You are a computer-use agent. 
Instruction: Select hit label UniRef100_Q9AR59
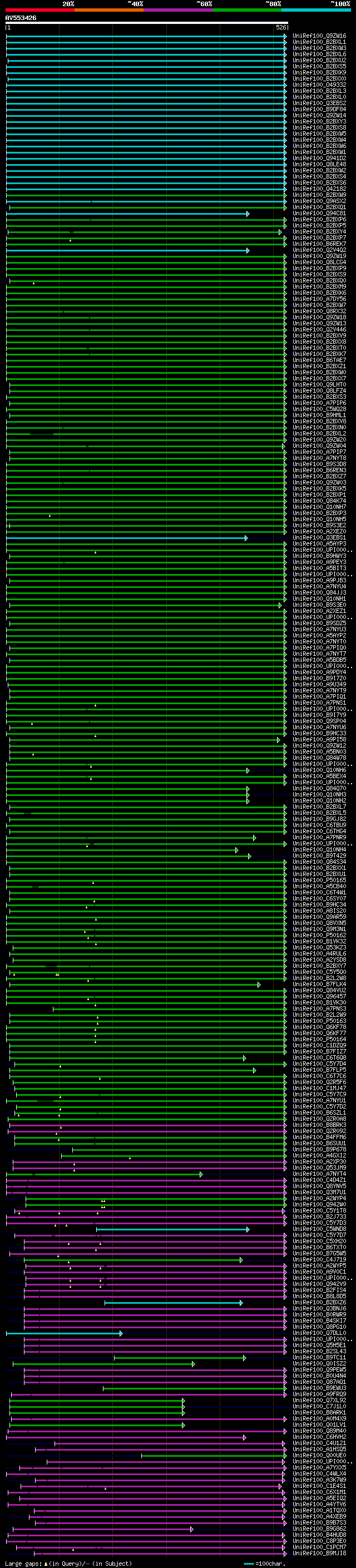click(x=319, y=917)
